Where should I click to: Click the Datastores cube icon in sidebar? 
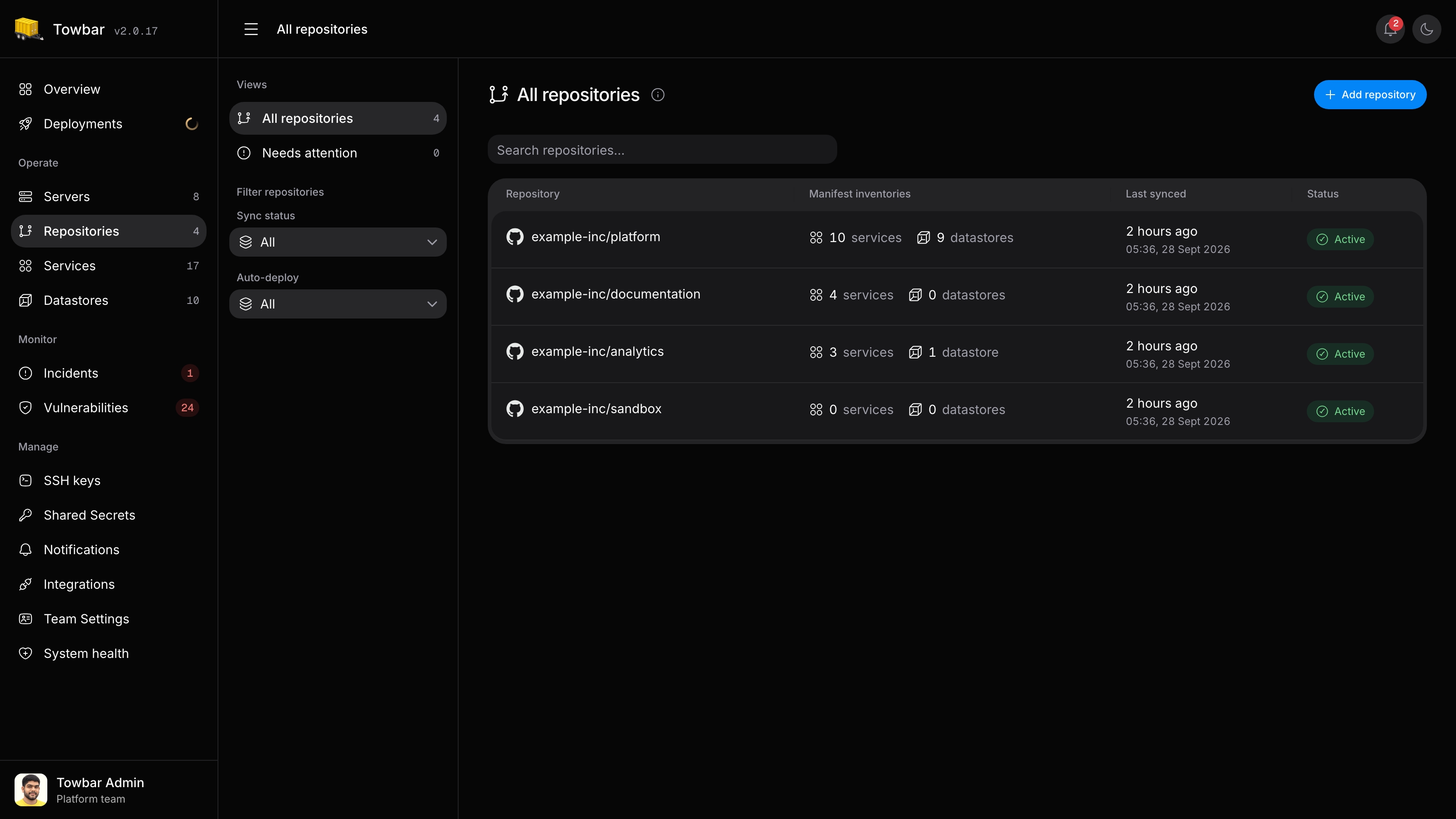coord(25,301)
